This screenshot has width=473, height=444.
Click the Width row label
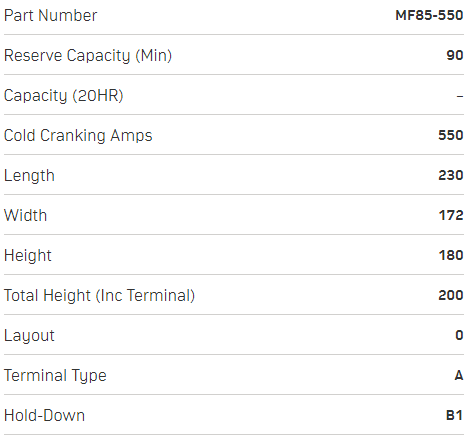25,215
